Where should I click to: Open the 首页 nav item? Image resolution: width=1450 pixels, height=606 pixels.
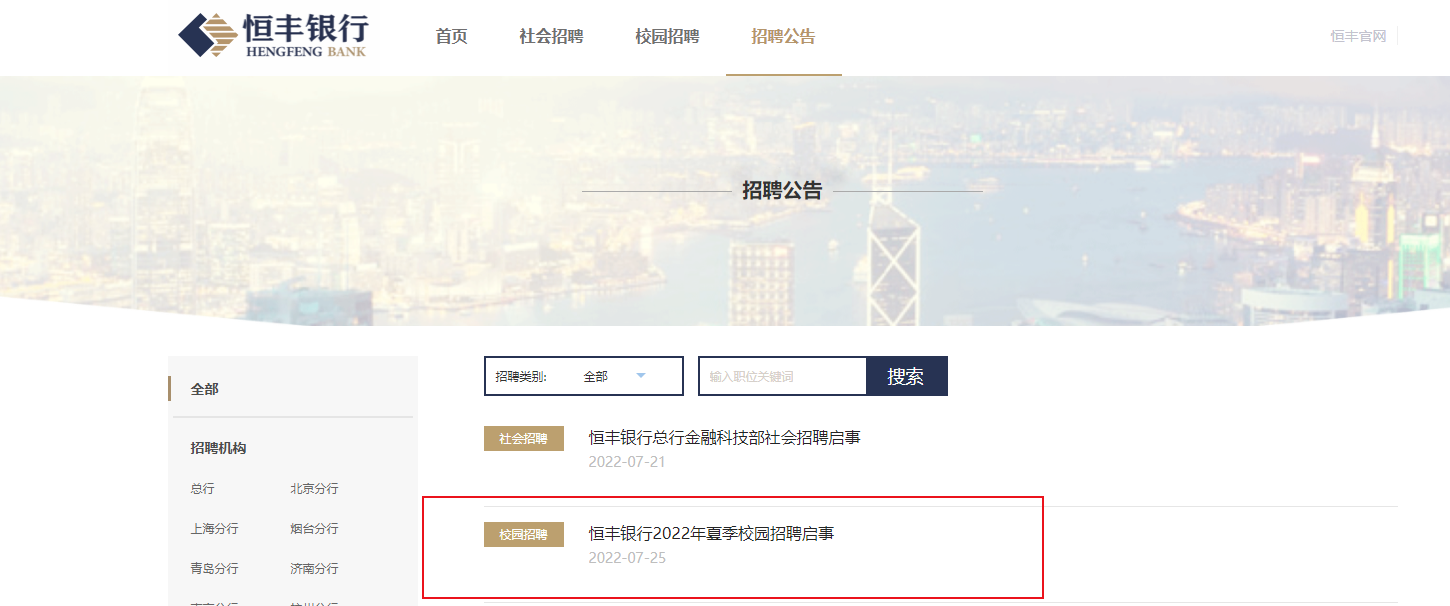click(451, 37)
